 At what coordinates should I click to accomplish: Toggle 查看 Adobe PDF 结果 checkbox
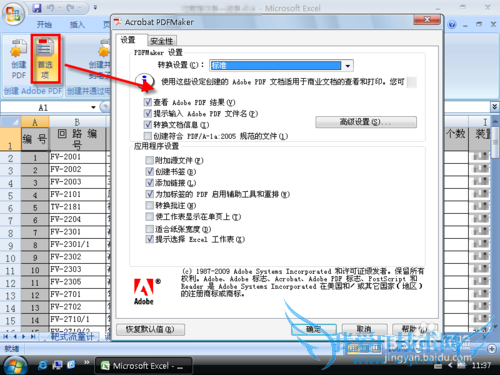tap(148, 102)
